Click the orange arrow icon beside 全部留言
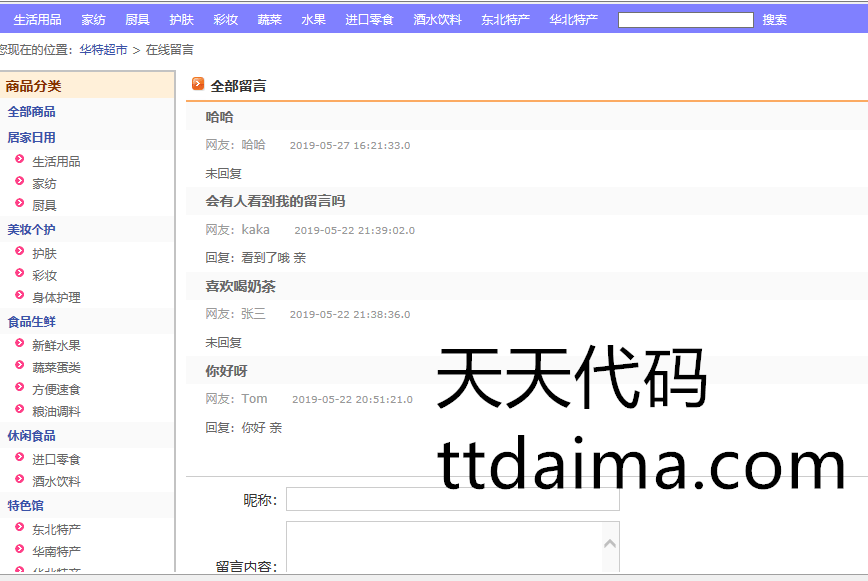This screenshot has height=581, width=868. 198,85
